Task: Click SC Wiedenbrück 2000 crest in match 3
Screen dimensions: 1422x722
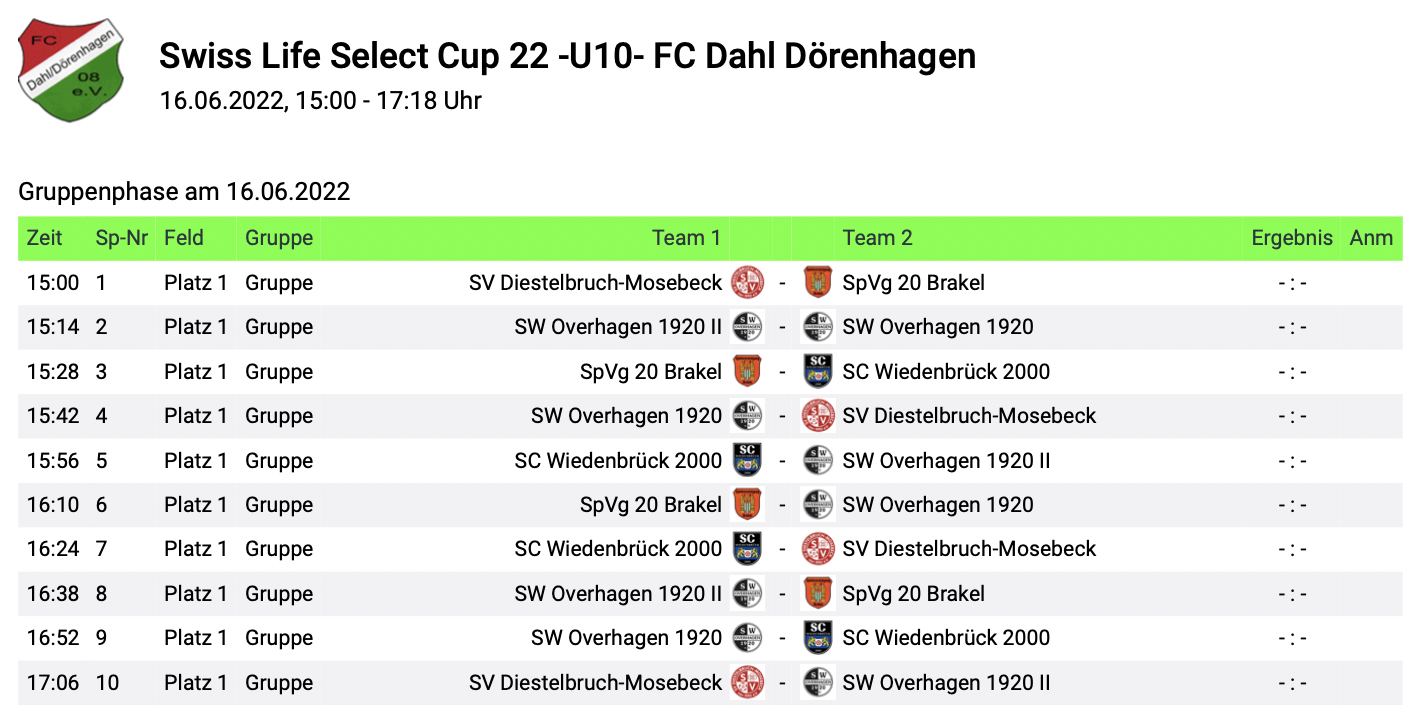Action: point(818,372)
